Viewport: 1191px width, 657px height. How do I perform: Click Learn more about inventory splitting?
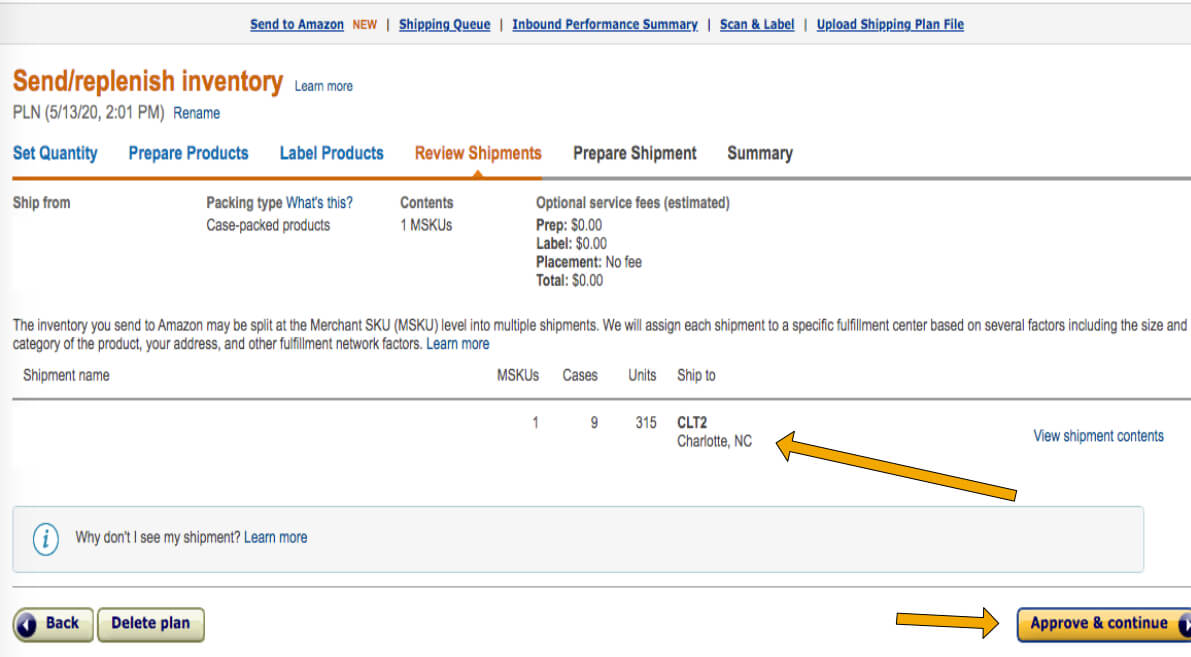tap(457, 343)
